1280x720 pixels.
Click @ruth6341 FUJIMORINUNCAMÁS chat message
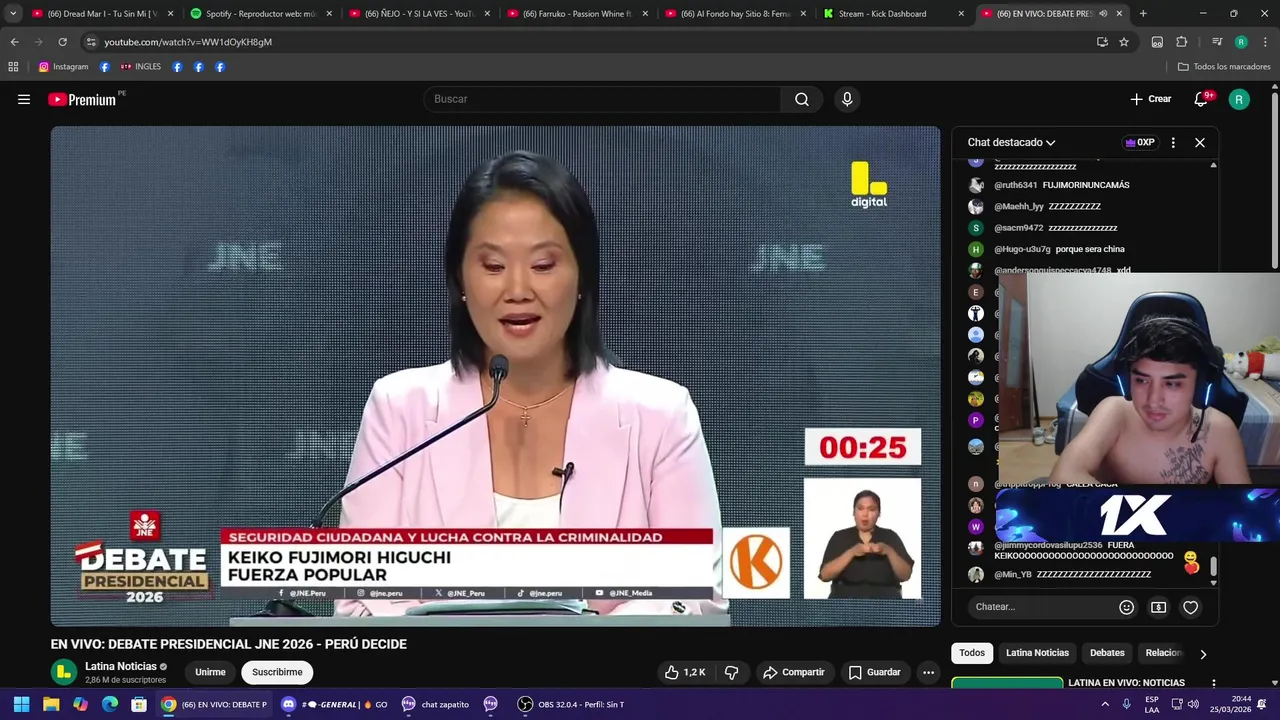coord(1049,185)
